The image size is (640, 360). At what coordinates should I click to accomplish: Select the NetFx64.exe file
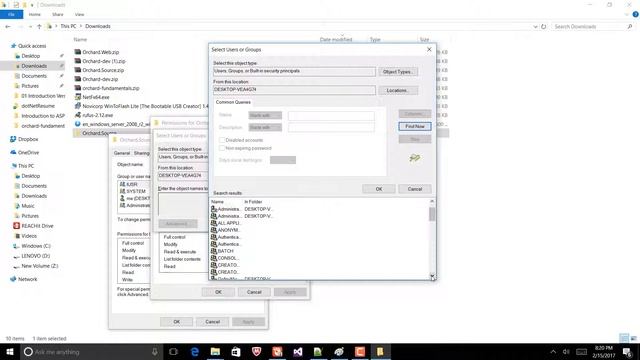pos(96,97)
